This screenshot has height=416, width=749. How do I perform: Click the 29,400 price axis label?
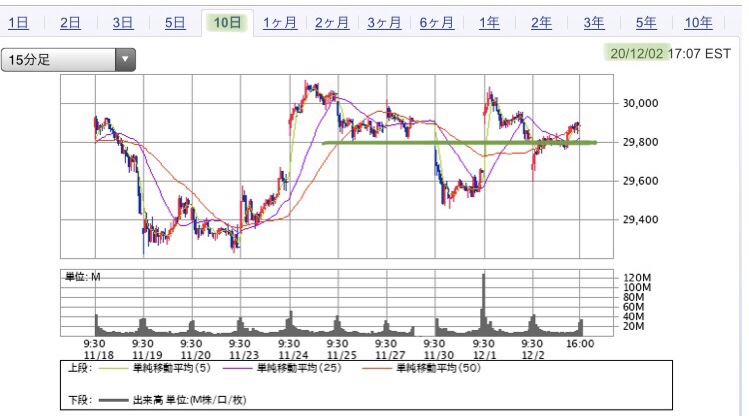(x=640, y=220)
